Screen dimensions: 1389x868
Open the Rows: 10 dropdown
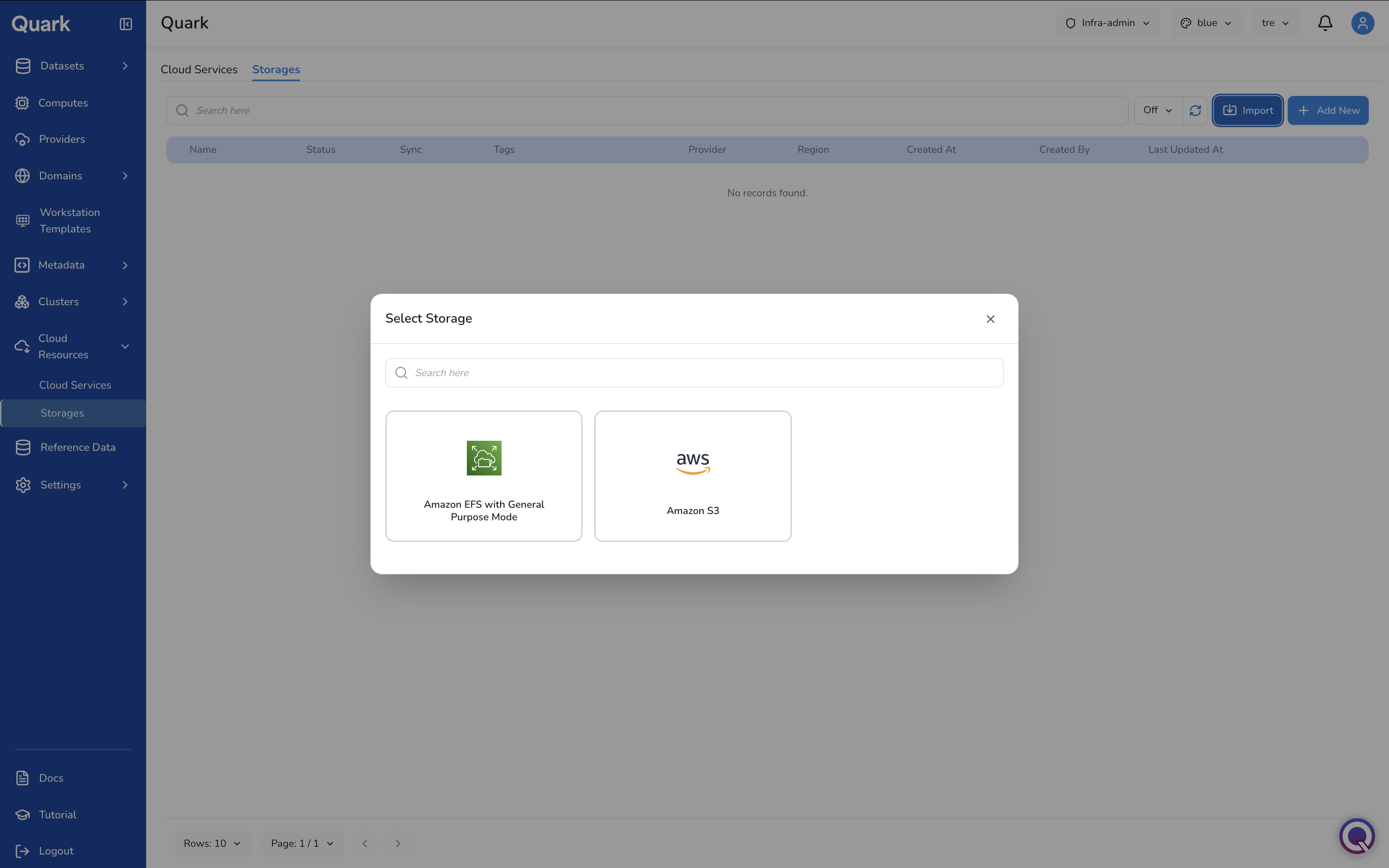(212, 843)
